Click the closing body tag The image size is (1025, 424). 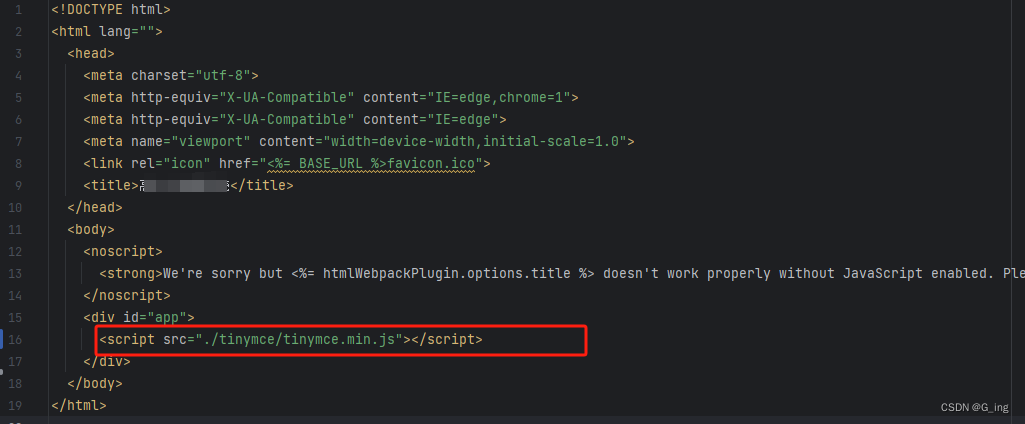tap(95, 383)
